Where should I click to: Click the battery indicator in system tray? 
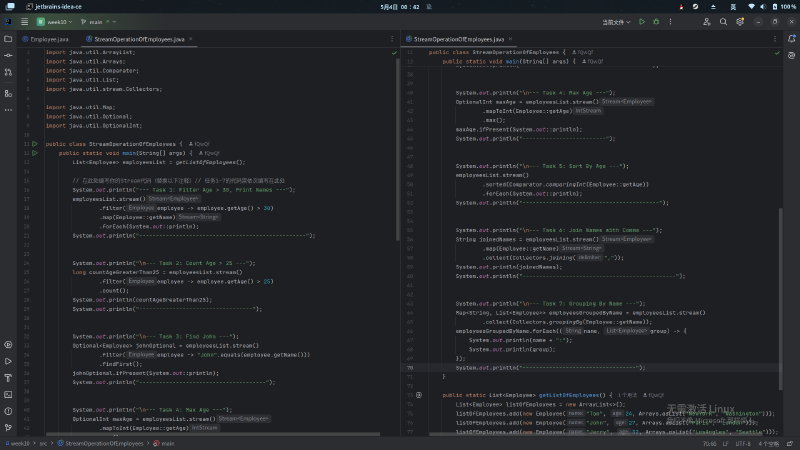[x=784, y=7]
